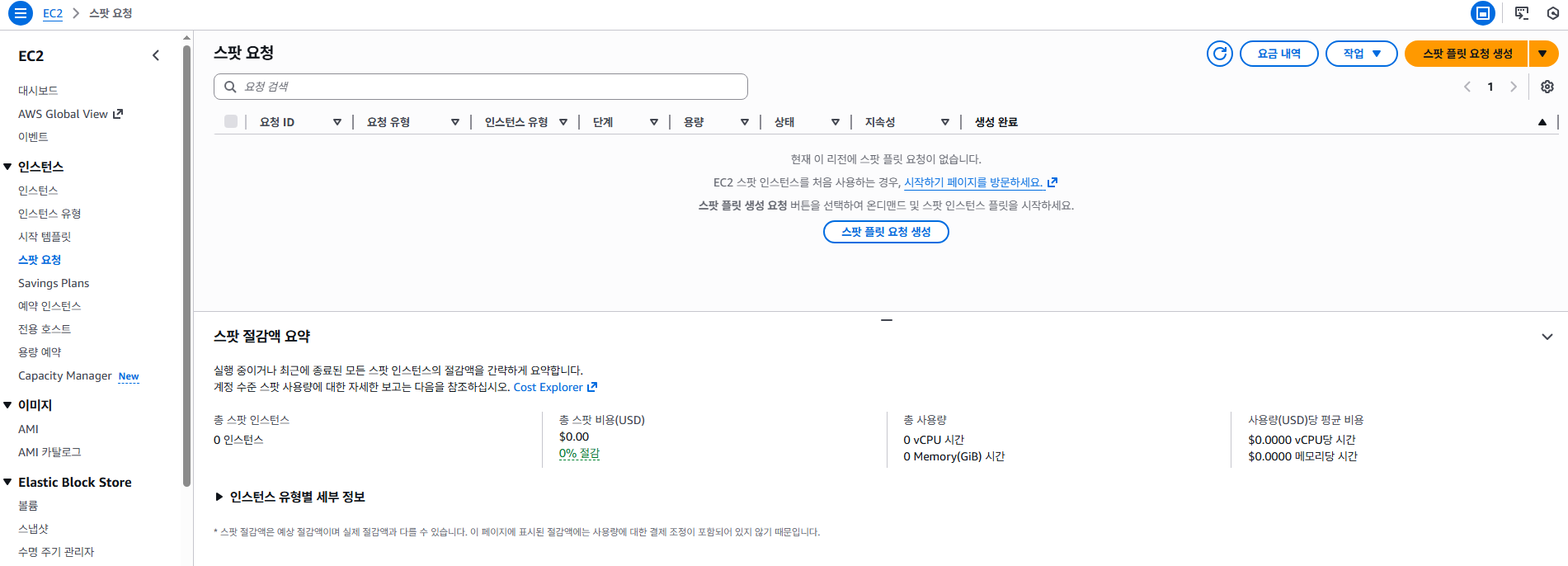The image size is (1568, 566).
Task: Click the orange 스팟 플릿 요청 생성 button
Action: (1467, 54)
